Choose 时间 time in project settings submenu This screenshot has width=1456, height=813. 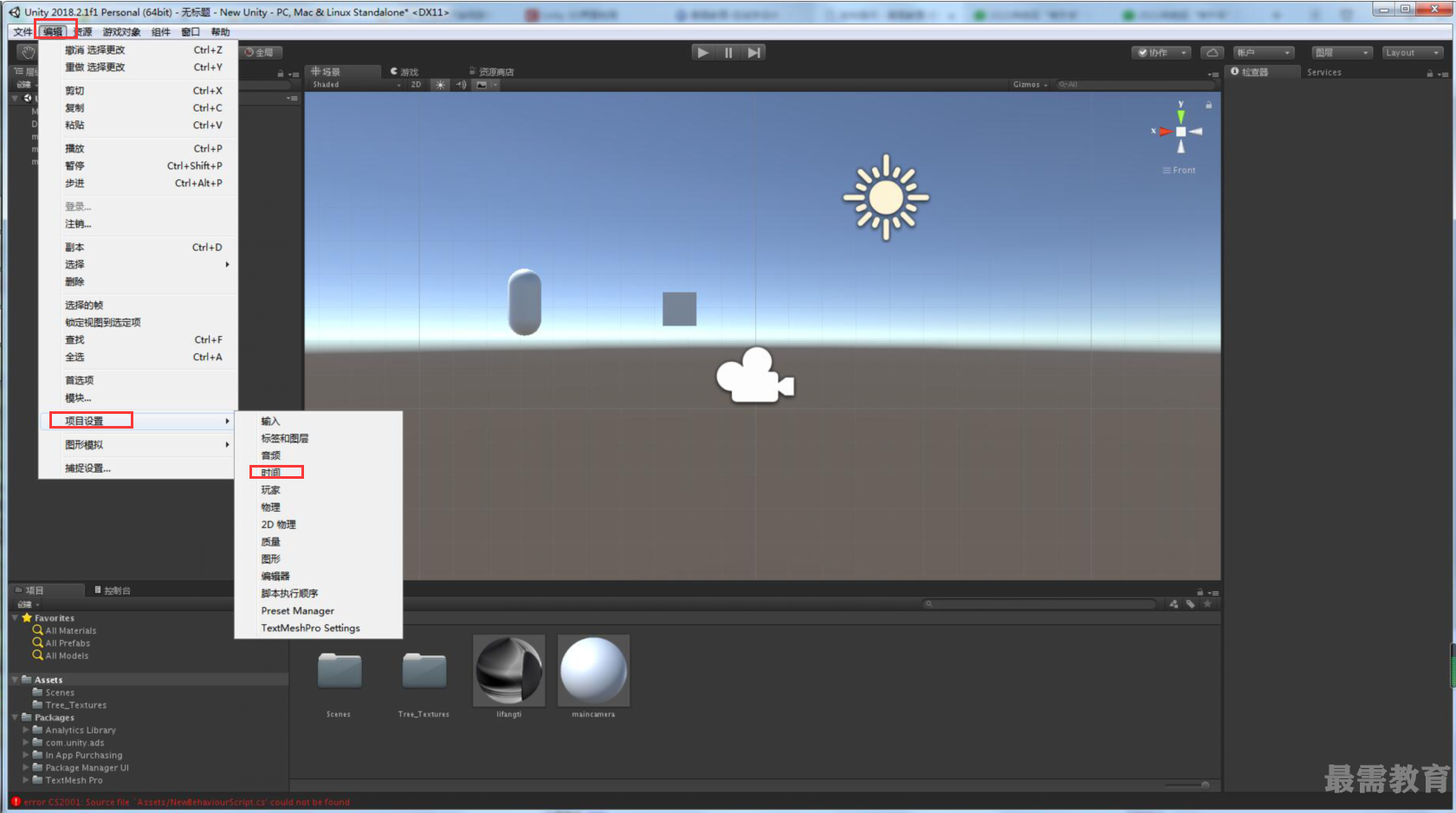319,473
